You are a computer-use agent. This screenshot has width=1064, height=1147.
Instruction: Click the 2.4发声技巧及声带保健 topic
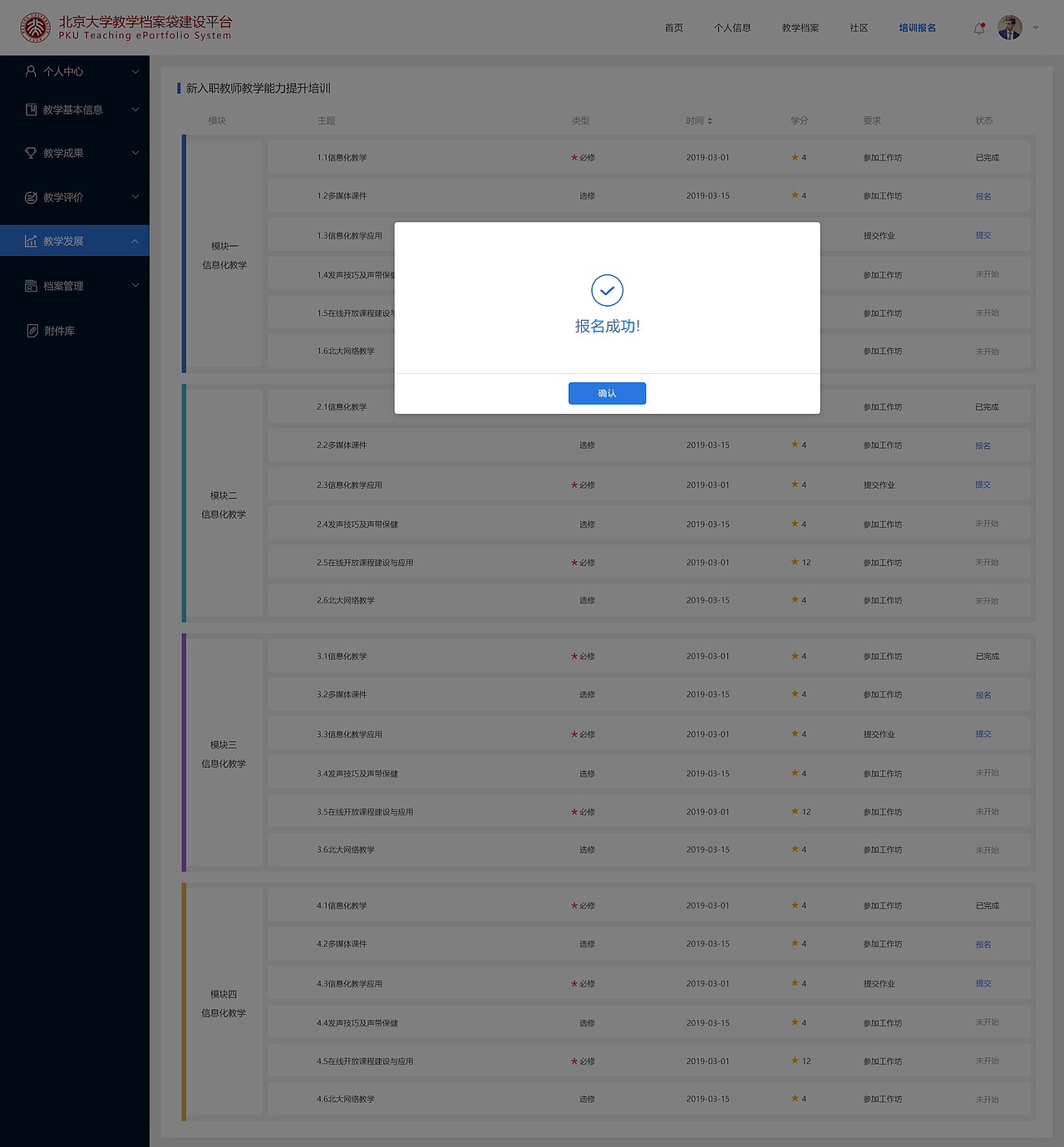click(x=357, y=524)
